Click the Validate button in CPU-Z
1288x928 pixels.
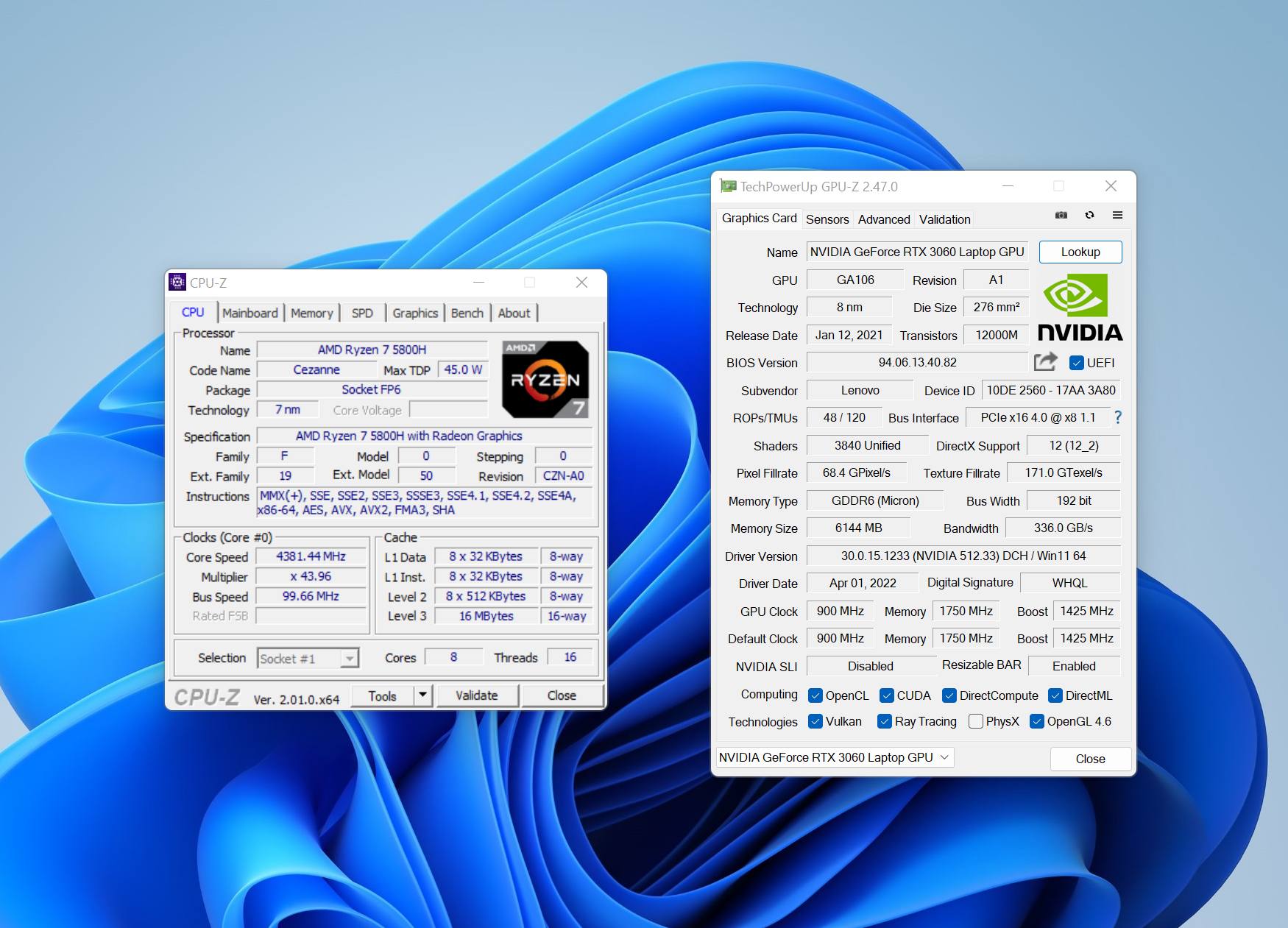476,695
